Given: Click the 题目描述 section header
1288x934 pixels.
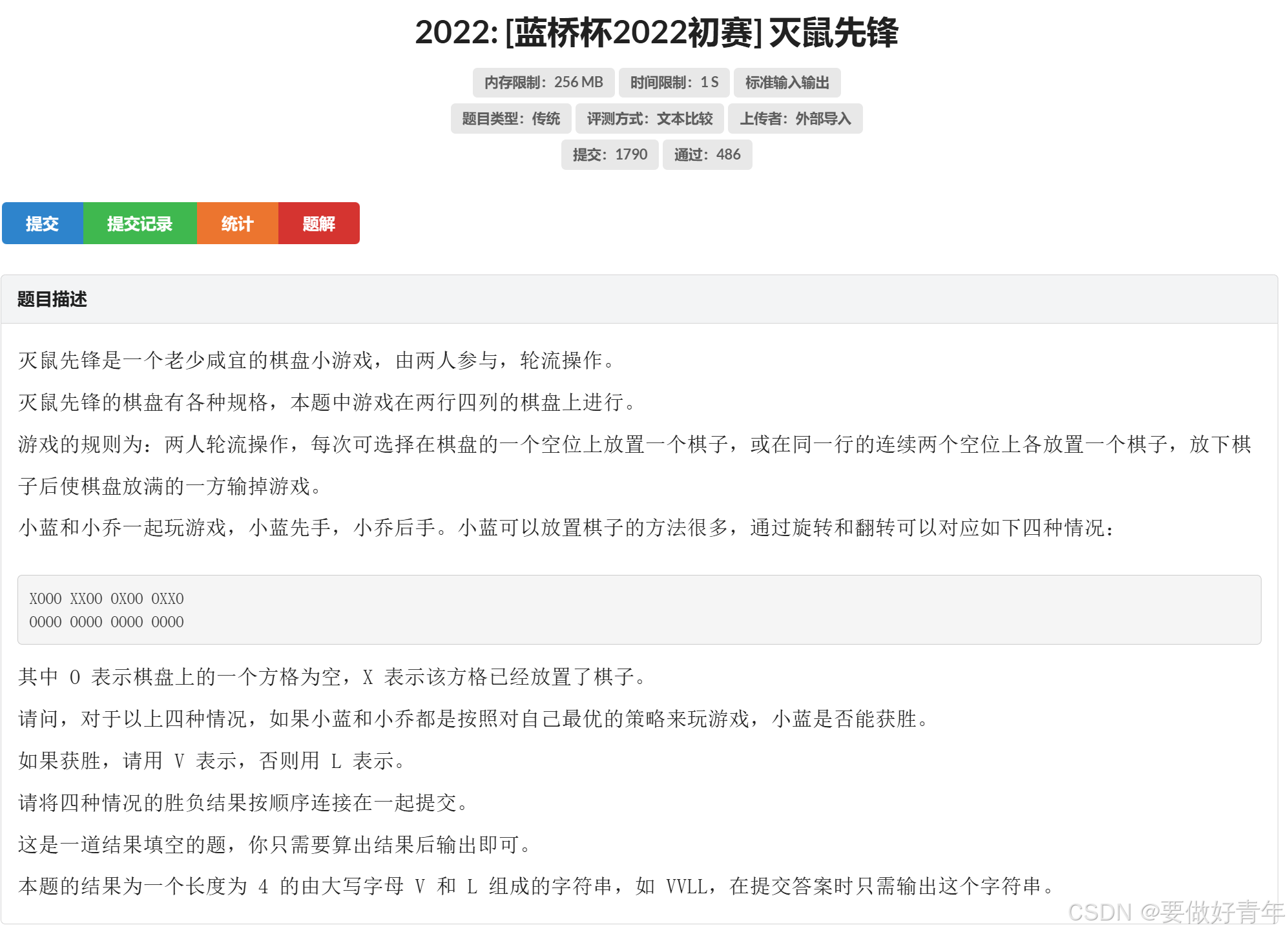Looking at the screenshot, I should 52,299.
